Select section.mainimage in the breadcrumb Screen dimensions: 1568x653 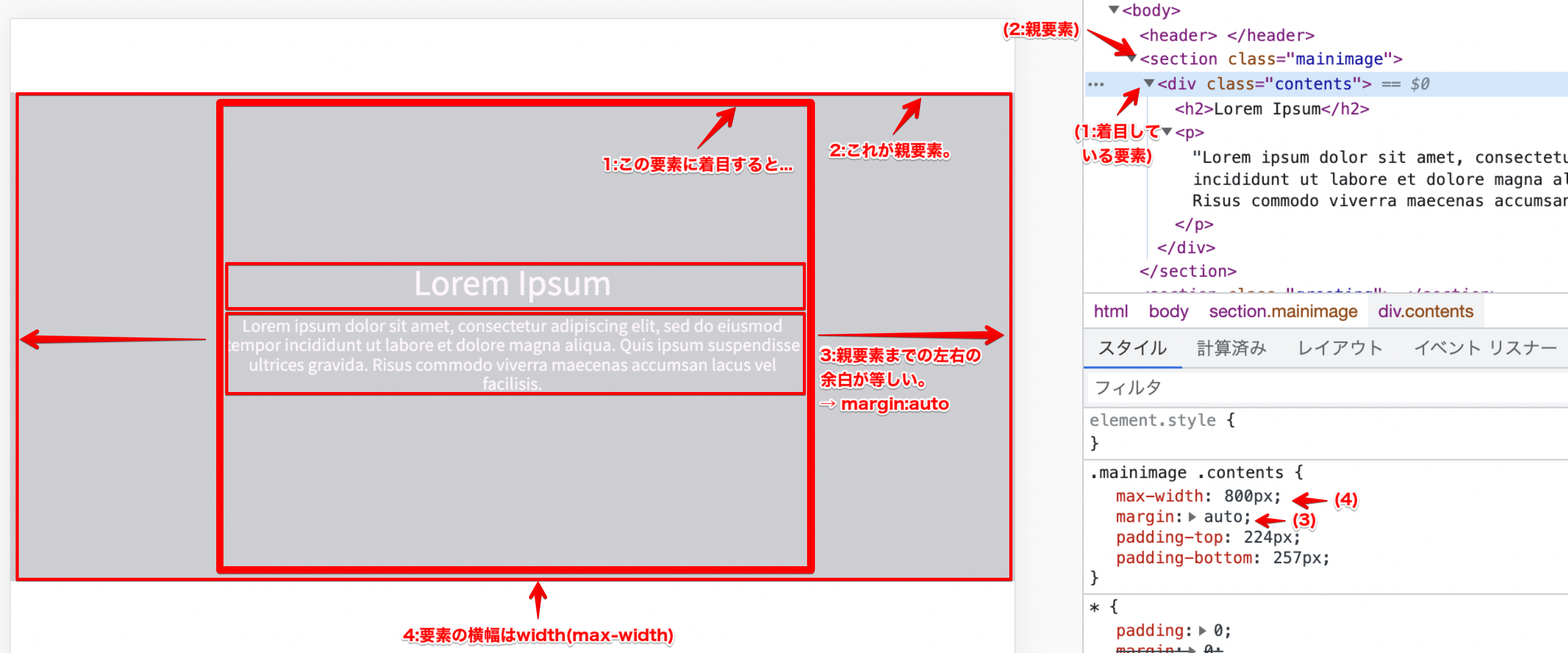(x=1283, y=311)
